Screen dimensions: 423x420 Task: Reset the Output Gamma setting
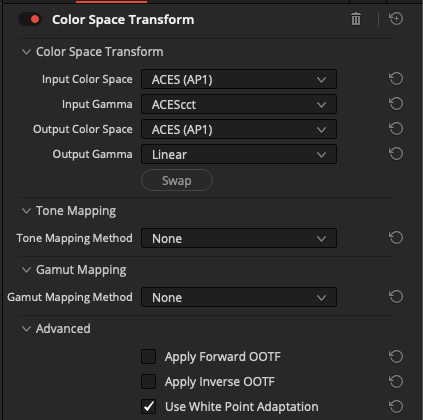click(396, 154)
